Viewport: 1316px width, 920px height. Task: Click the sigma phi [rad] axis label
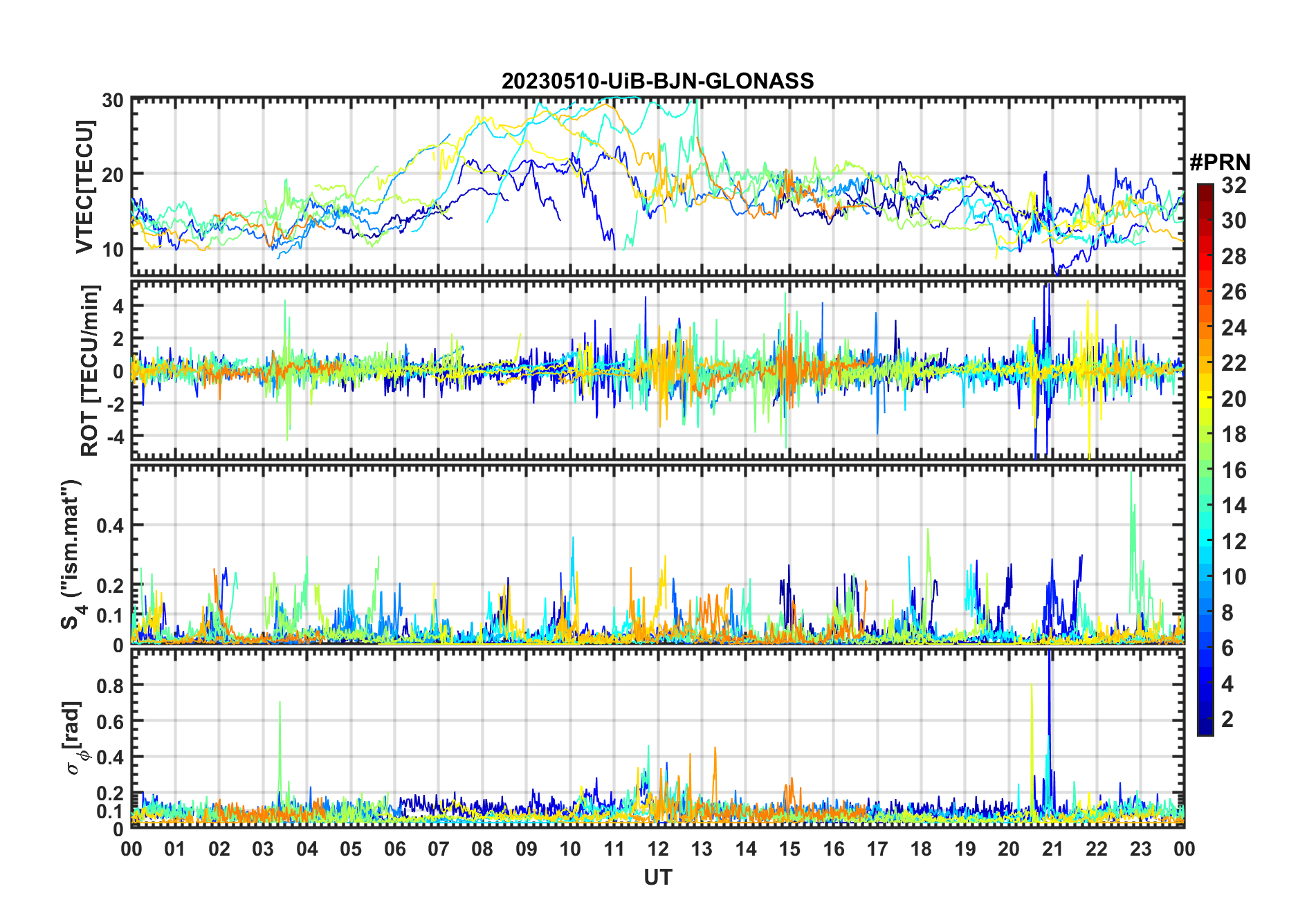click(74, 737)
